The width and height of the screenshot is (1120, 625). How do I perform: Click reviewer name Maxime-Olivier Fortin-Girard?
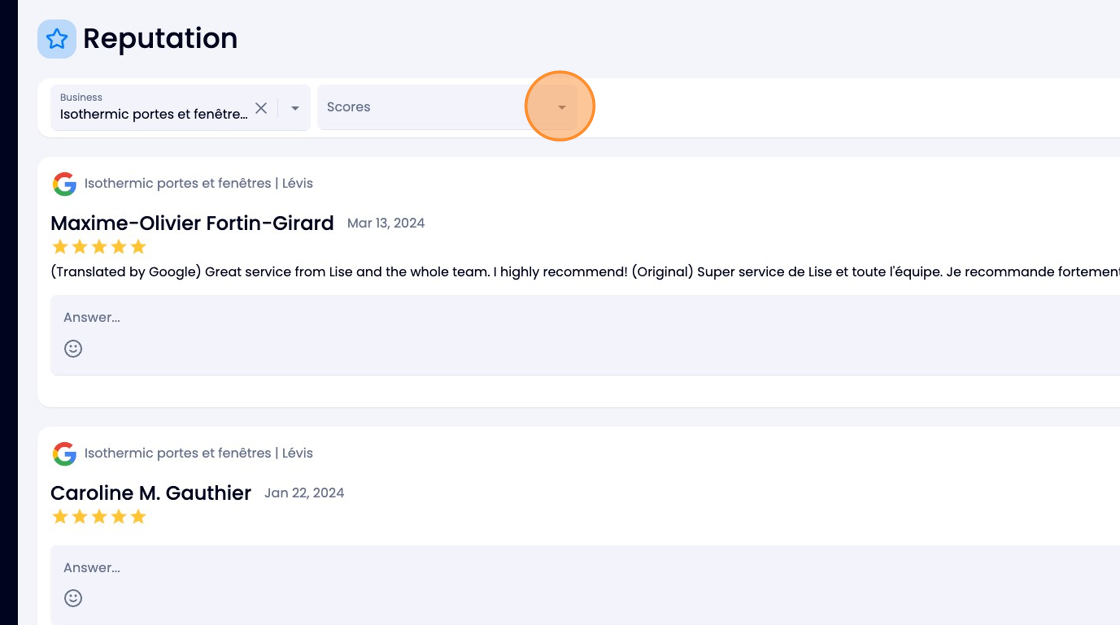(x=192, y=223)
